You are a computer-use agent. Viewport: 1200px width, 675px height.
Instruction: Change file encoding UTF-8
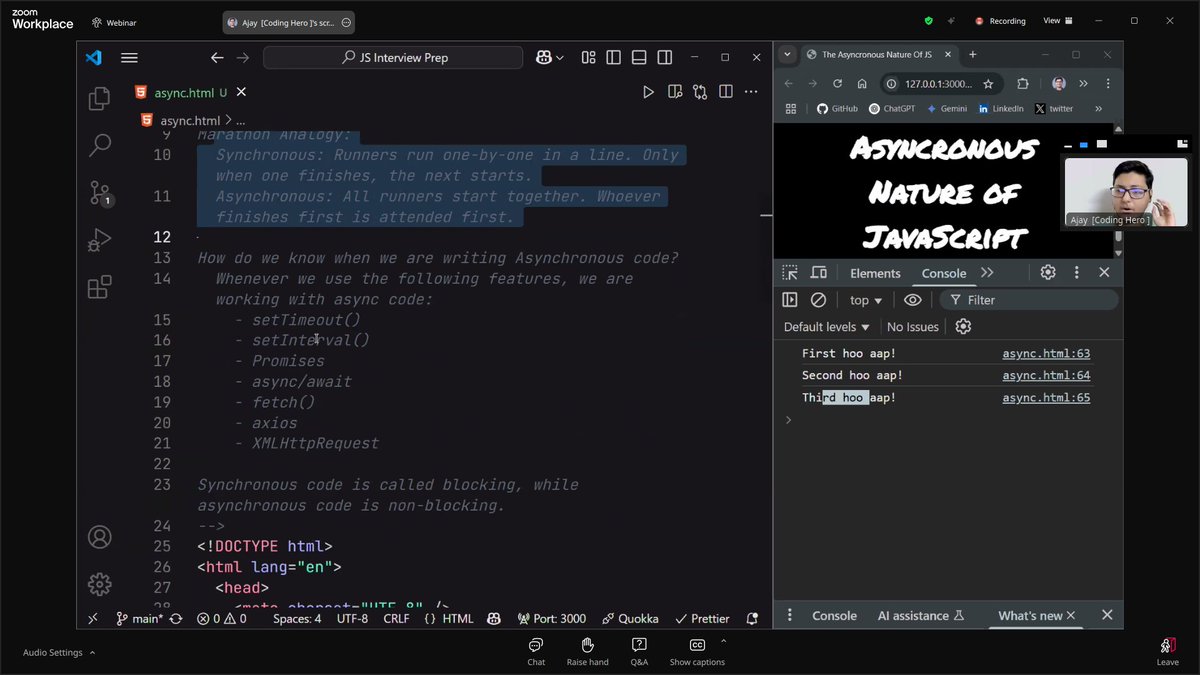pos(352,618)
